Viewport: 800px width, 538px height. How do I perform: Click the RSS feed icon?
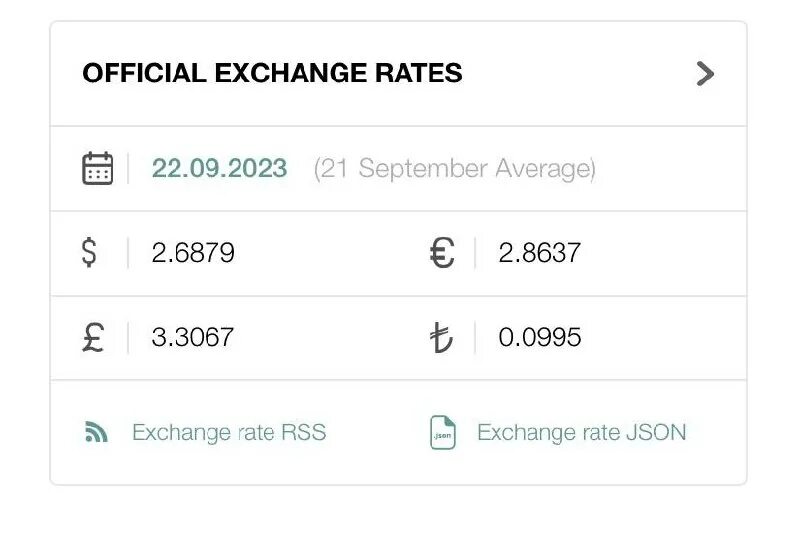pos(96,432)
